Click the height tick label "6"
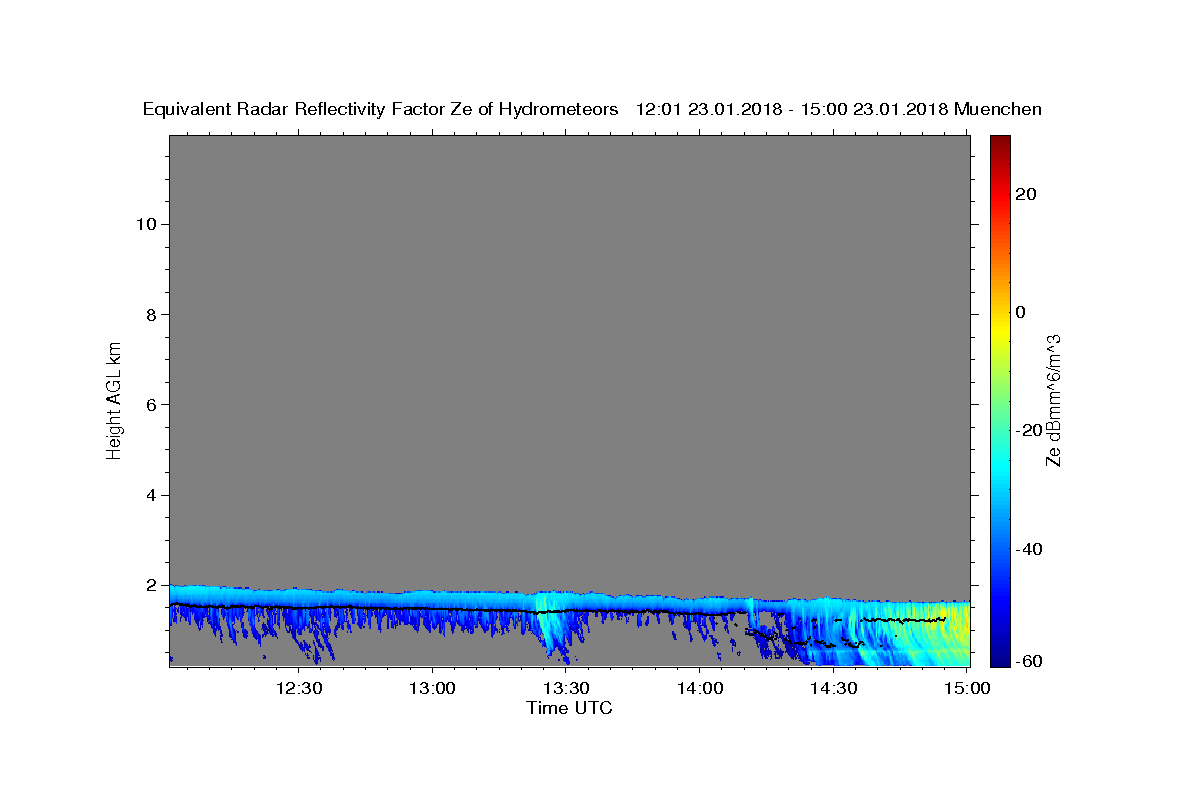The height and width of the screenshot is (800, 1200). click(153, 404)
